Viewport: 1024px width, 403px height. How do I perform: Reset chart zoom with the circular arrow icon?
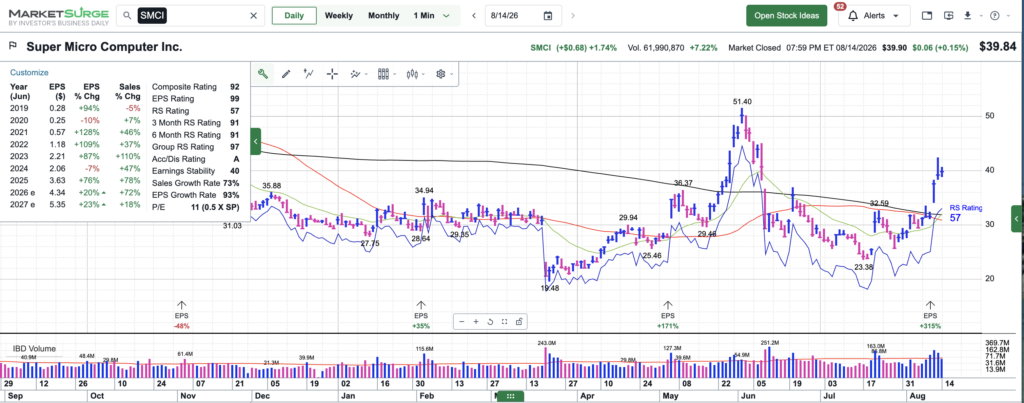point(490,321)
